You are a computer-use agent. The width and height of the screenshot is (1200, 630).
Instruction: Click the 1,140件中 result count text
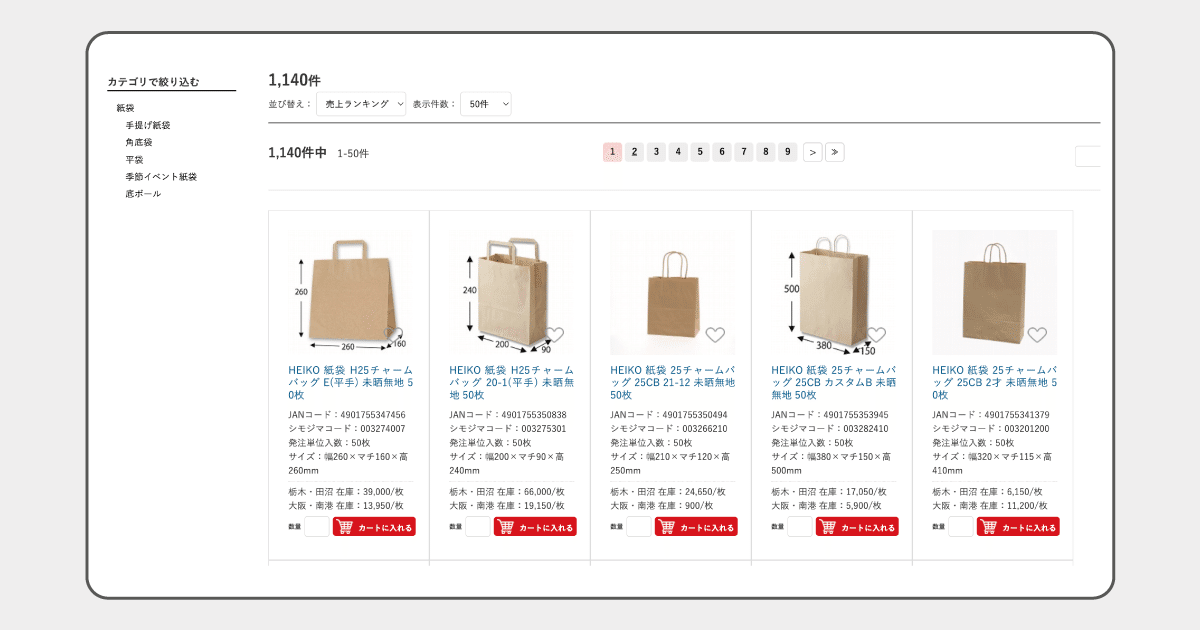[297, 153]
